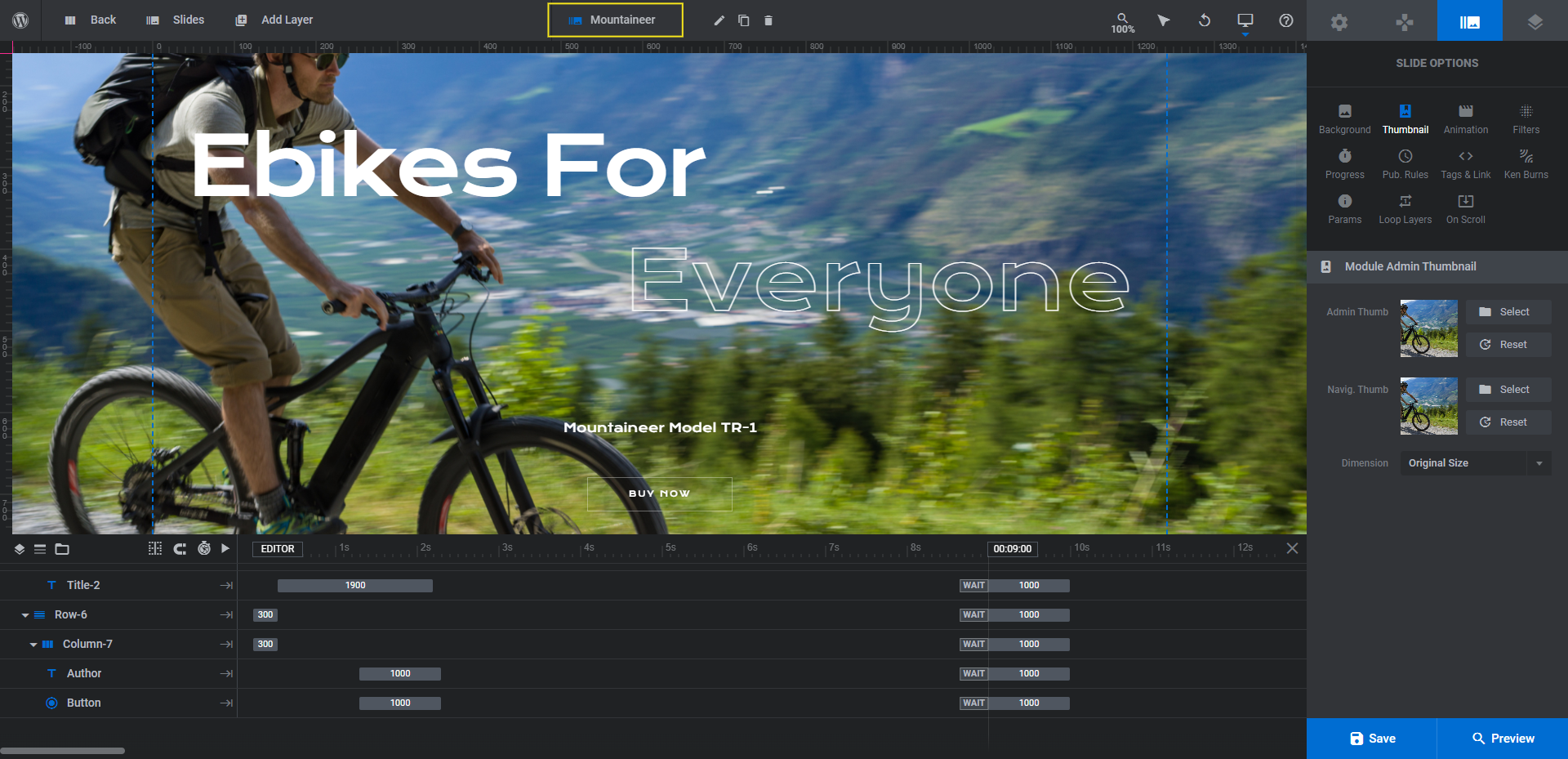Screen dimensions: 1568x759
Task: Open the WordPress logo menu
Action: [x=20, y=20]
